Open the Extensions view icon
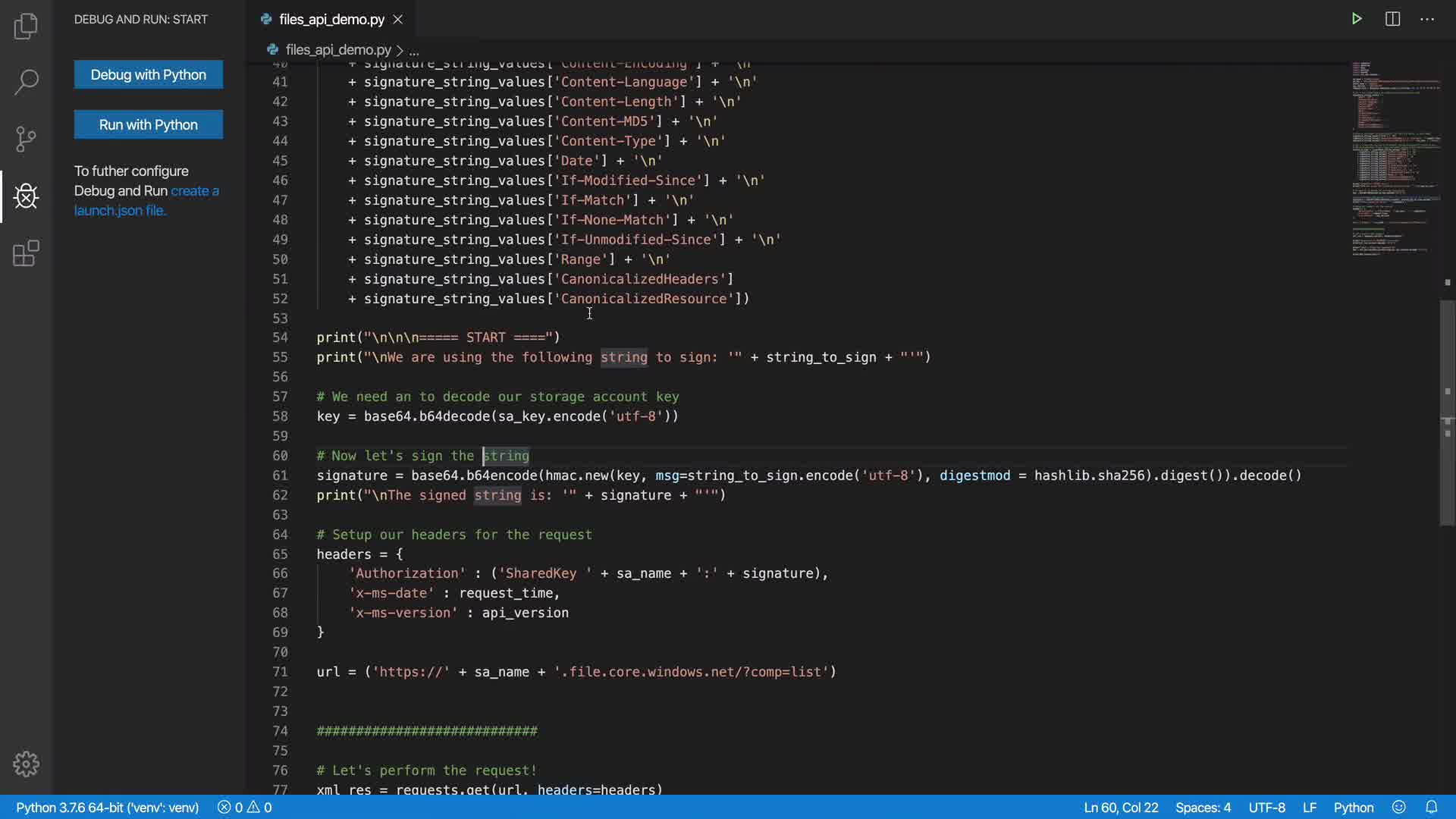Image resolution: width=1456 pixels, height=819 pixels. [26, 253]
